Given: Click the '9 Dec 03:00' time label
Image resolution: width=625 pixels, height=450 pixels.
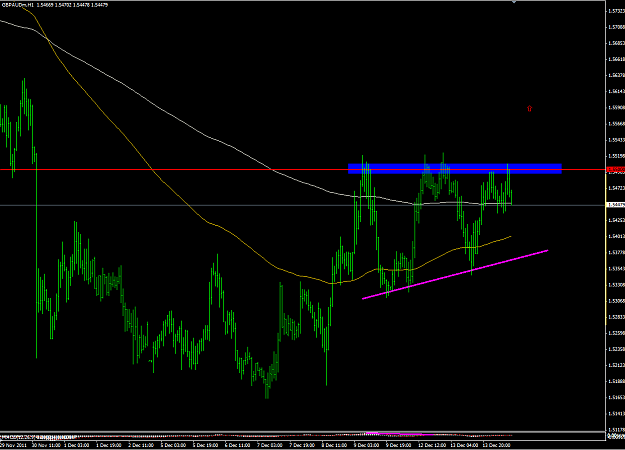Looking at the screenshot, I should [x=367, y=445].
